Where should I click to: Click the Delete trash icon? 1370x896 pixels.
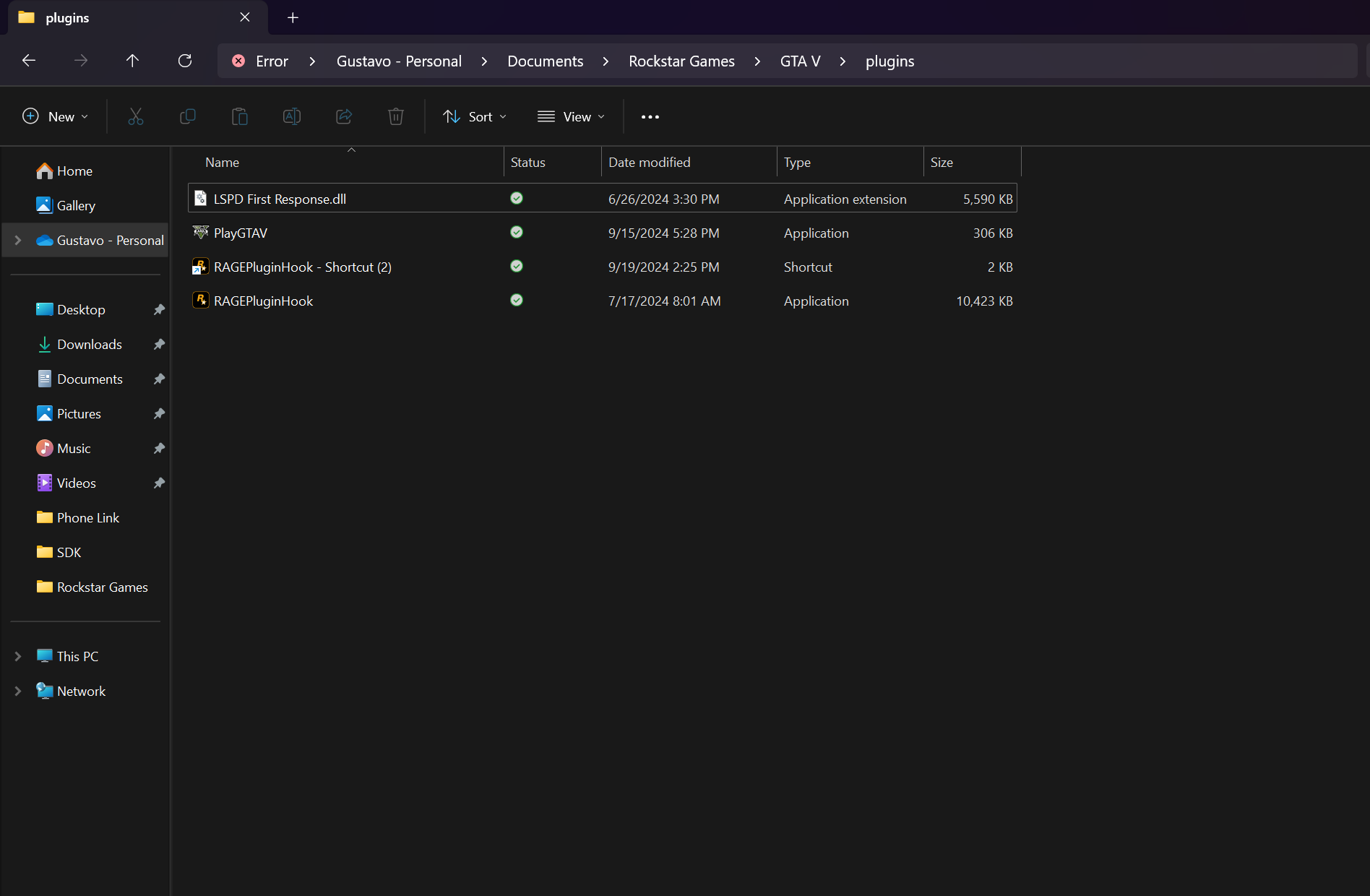click(396, 116)
